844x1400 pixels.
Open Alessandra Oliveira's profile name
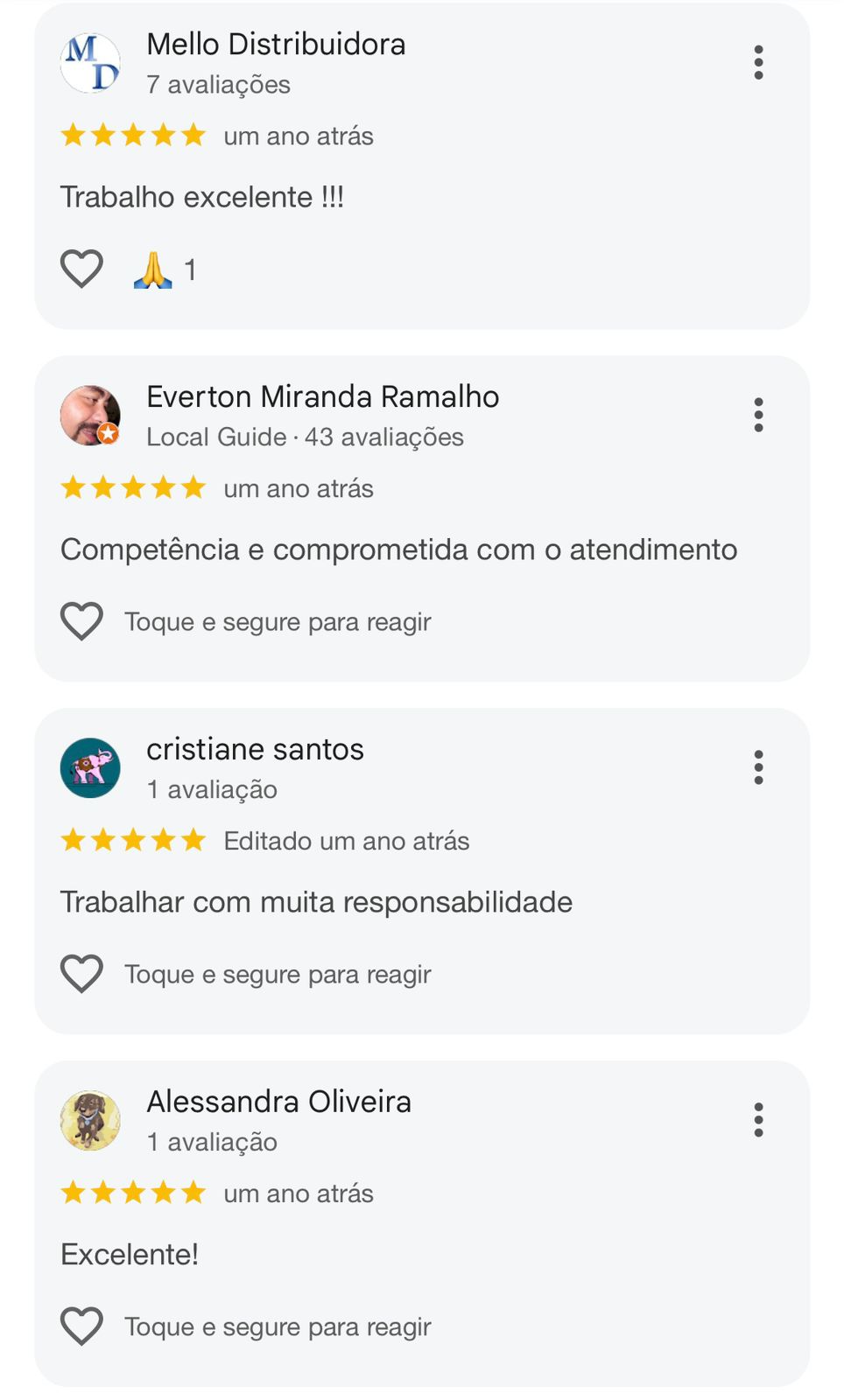coord(278,1102)
